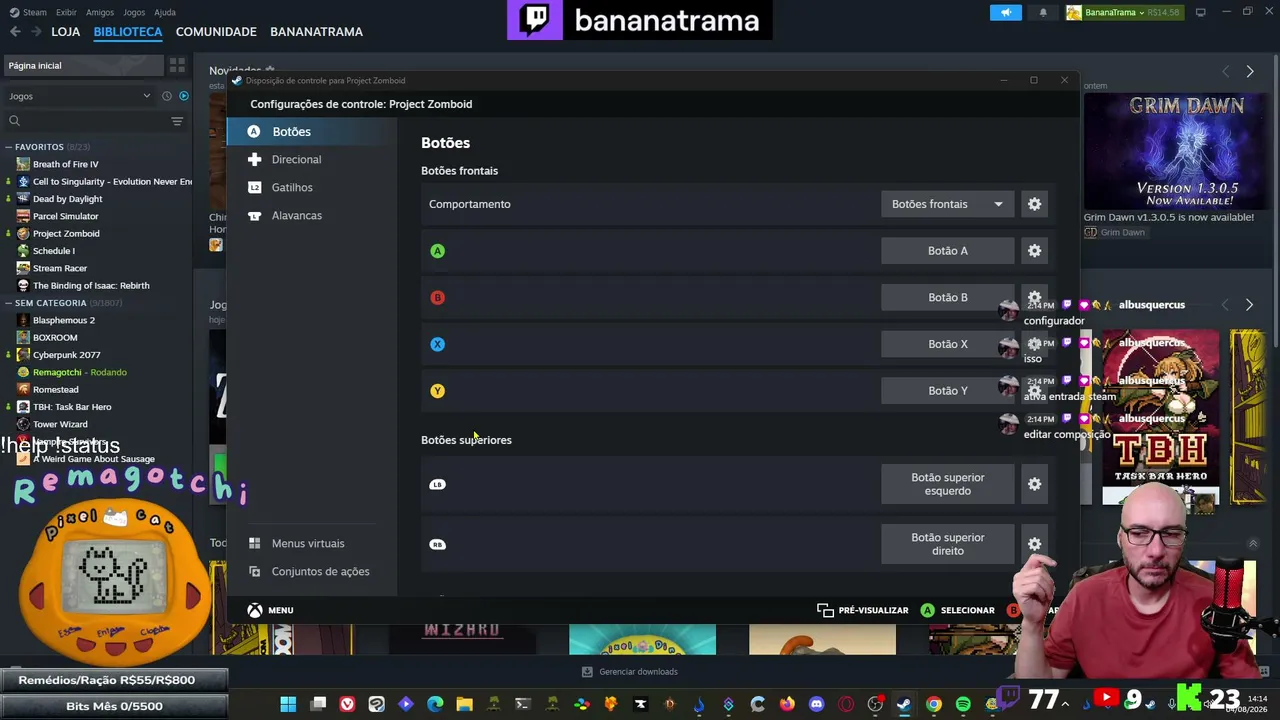The height and width of the screenshot is (720, 1280).
Task: Switch Steam to Big Picture mode icon
Action: pos(1201,12)
